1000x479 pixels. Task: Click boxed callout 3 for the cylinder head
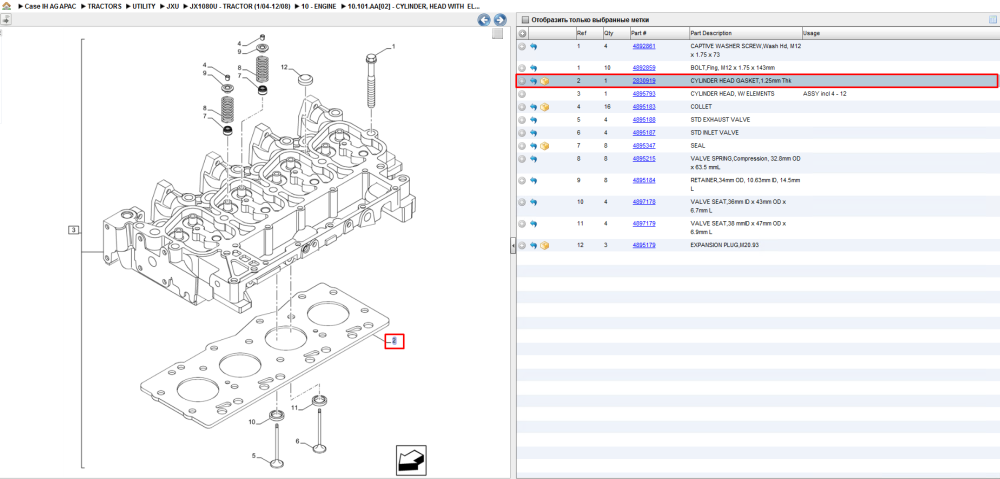73,230
